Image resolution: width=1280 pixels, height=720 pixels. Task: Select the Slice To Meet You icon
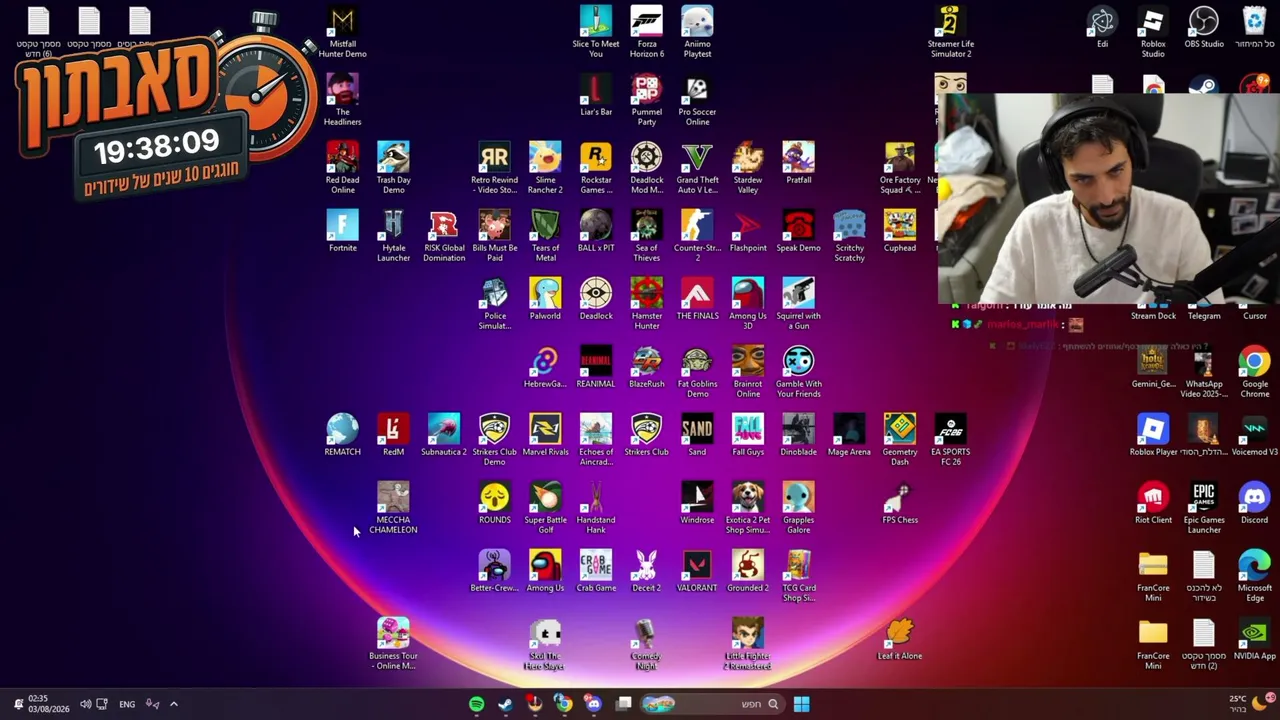(x=596, y=31)
